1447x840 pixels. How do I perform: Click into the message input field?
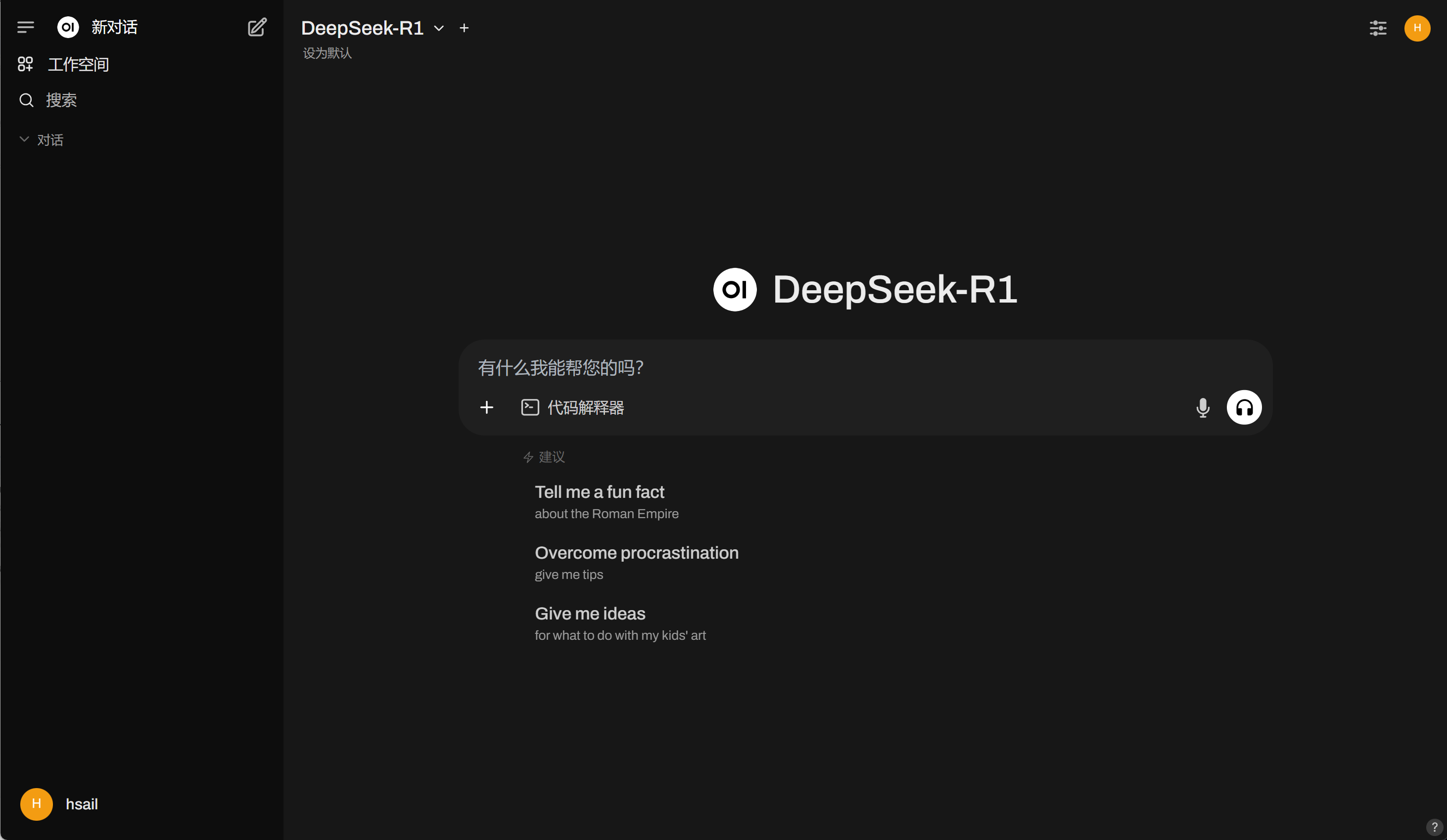(804, 368)
